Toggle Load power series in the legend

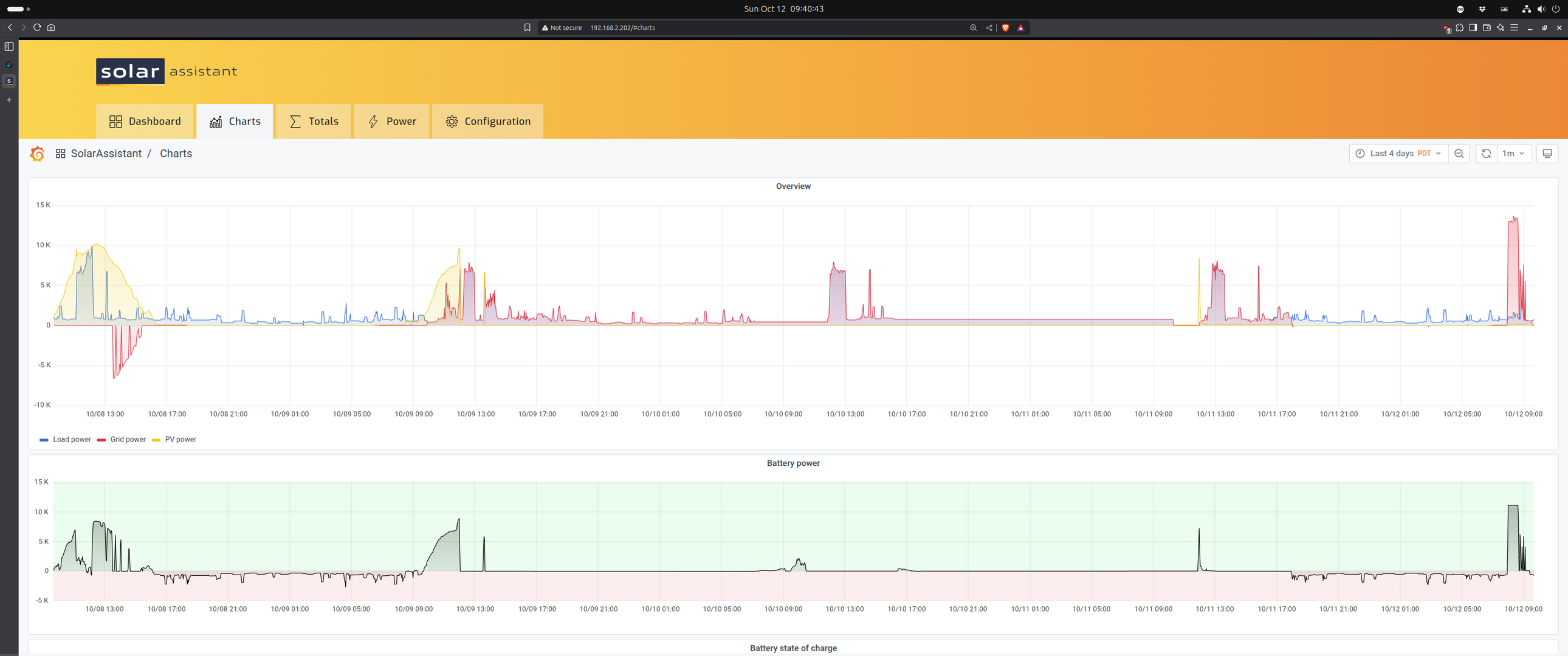click(x=71, y=439)
